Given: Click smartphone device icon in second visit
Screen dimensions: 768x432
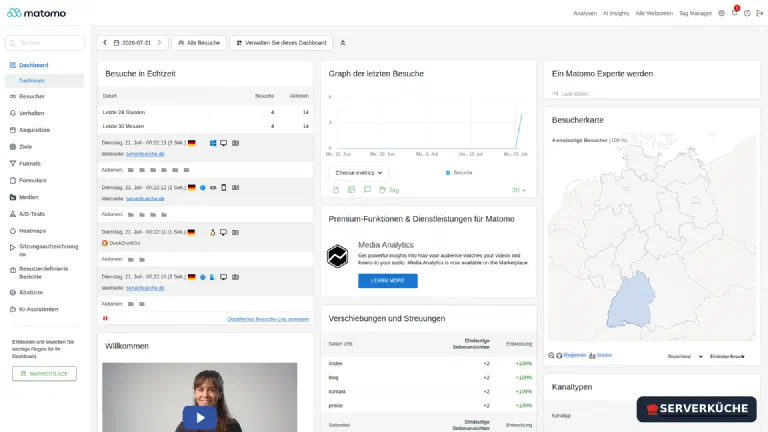Looking at the screenshot, I should click(x=224, y=188).
